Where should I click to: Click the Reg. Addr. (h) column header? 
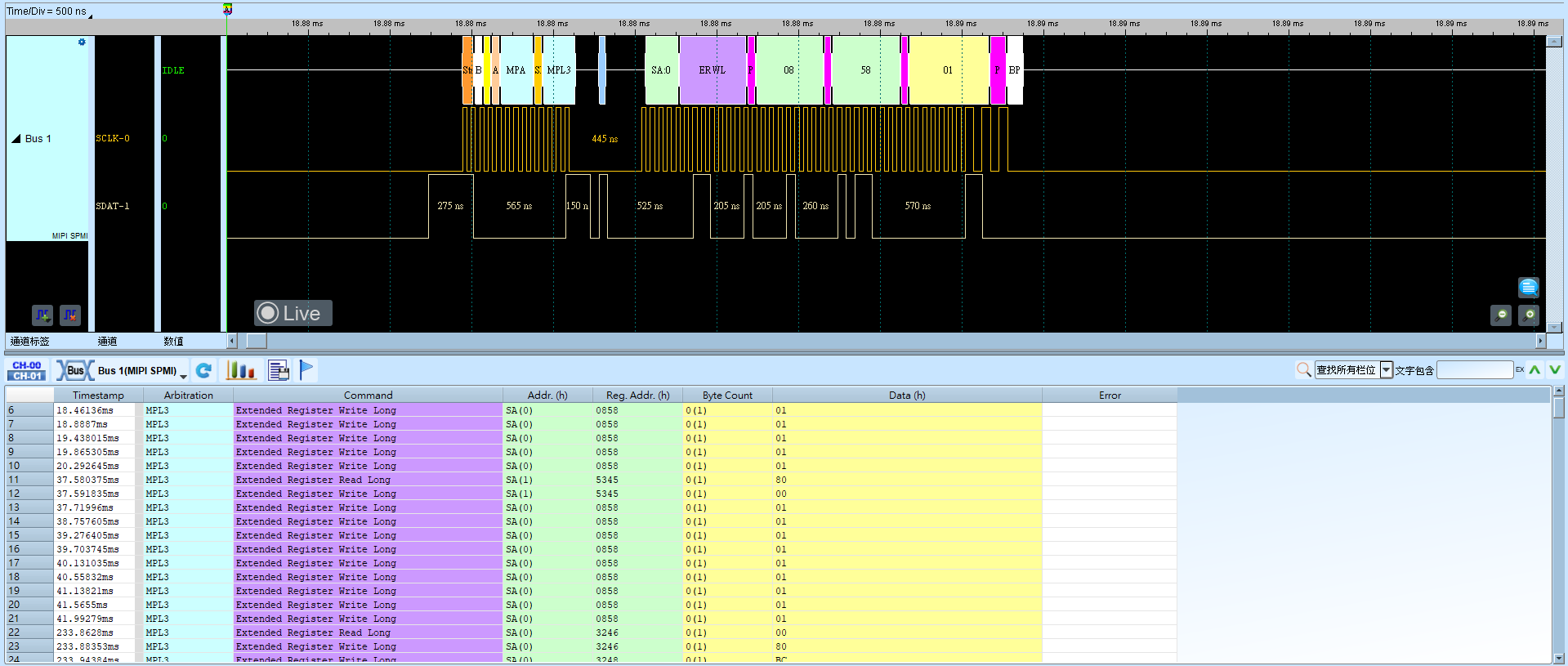point(638,395)
